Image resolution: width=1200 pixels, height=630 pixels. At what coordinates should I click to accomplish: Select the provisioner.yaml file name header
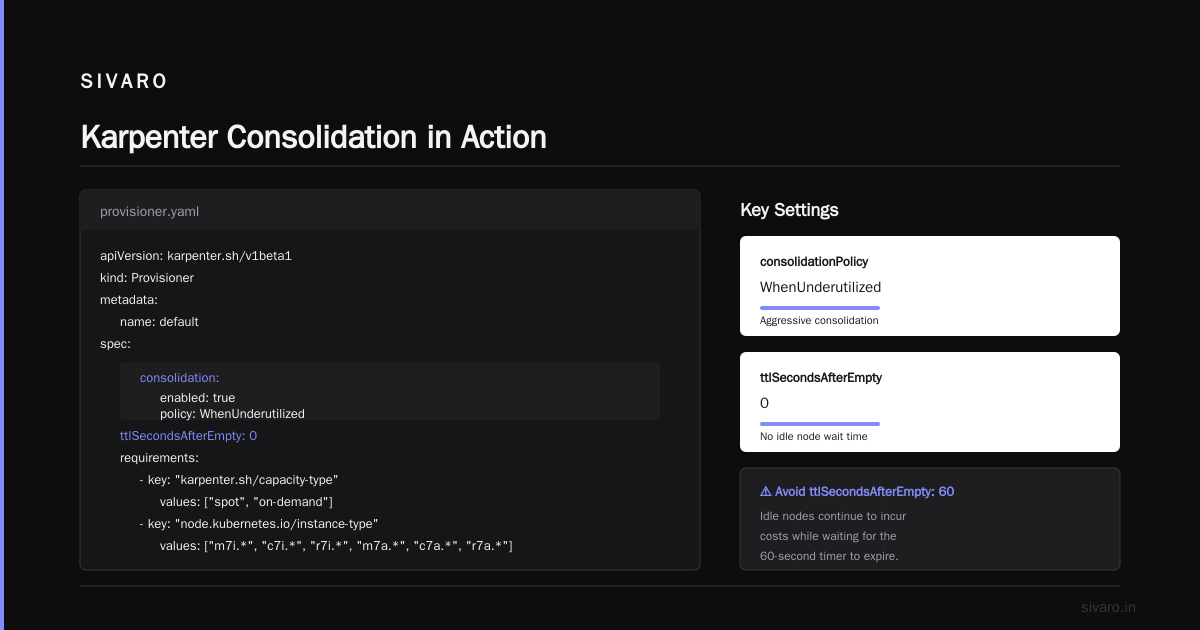coord(149,211)
